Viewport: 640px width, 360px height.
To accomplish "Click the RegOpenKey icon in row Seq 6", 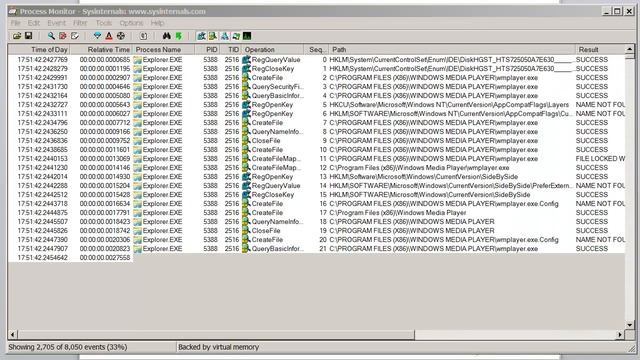I will pos(246,113).
